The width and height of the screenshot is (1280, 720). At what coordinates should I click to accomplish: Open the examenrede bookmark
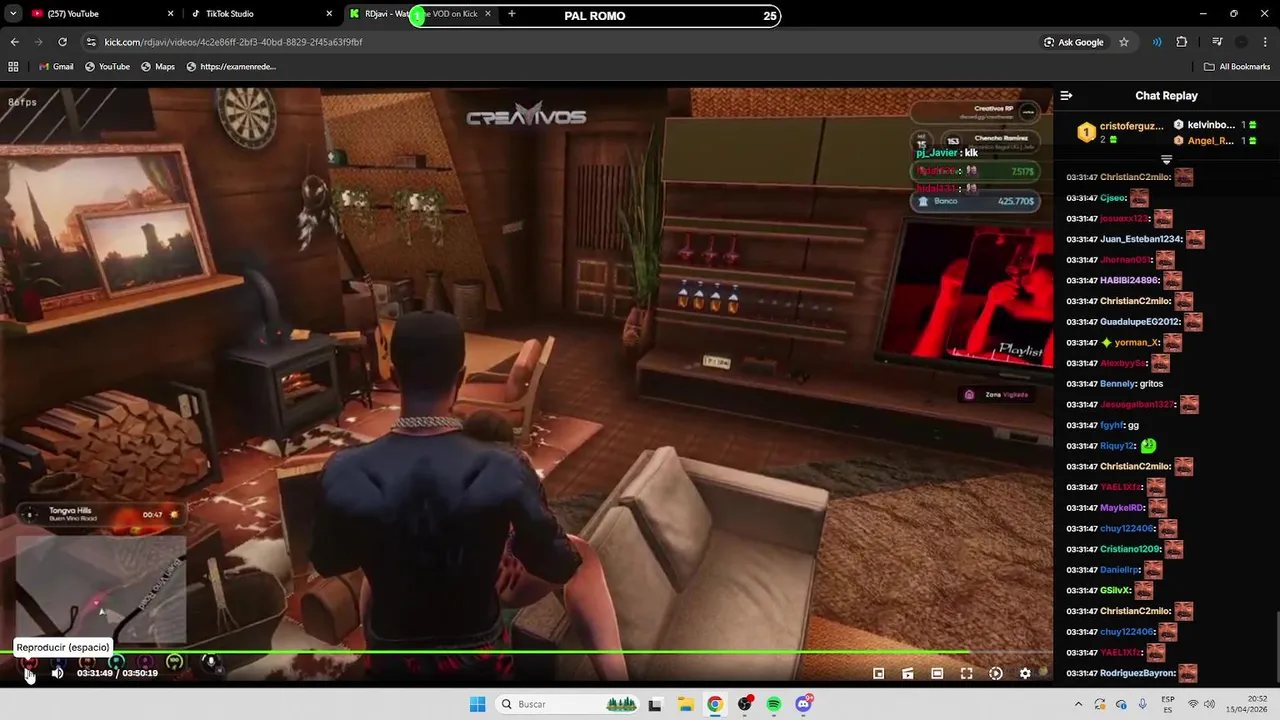231,66
